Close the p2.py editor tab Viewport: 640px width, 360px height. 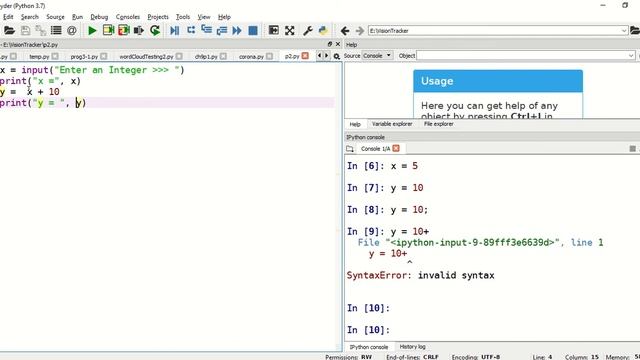tap(305, 56)
